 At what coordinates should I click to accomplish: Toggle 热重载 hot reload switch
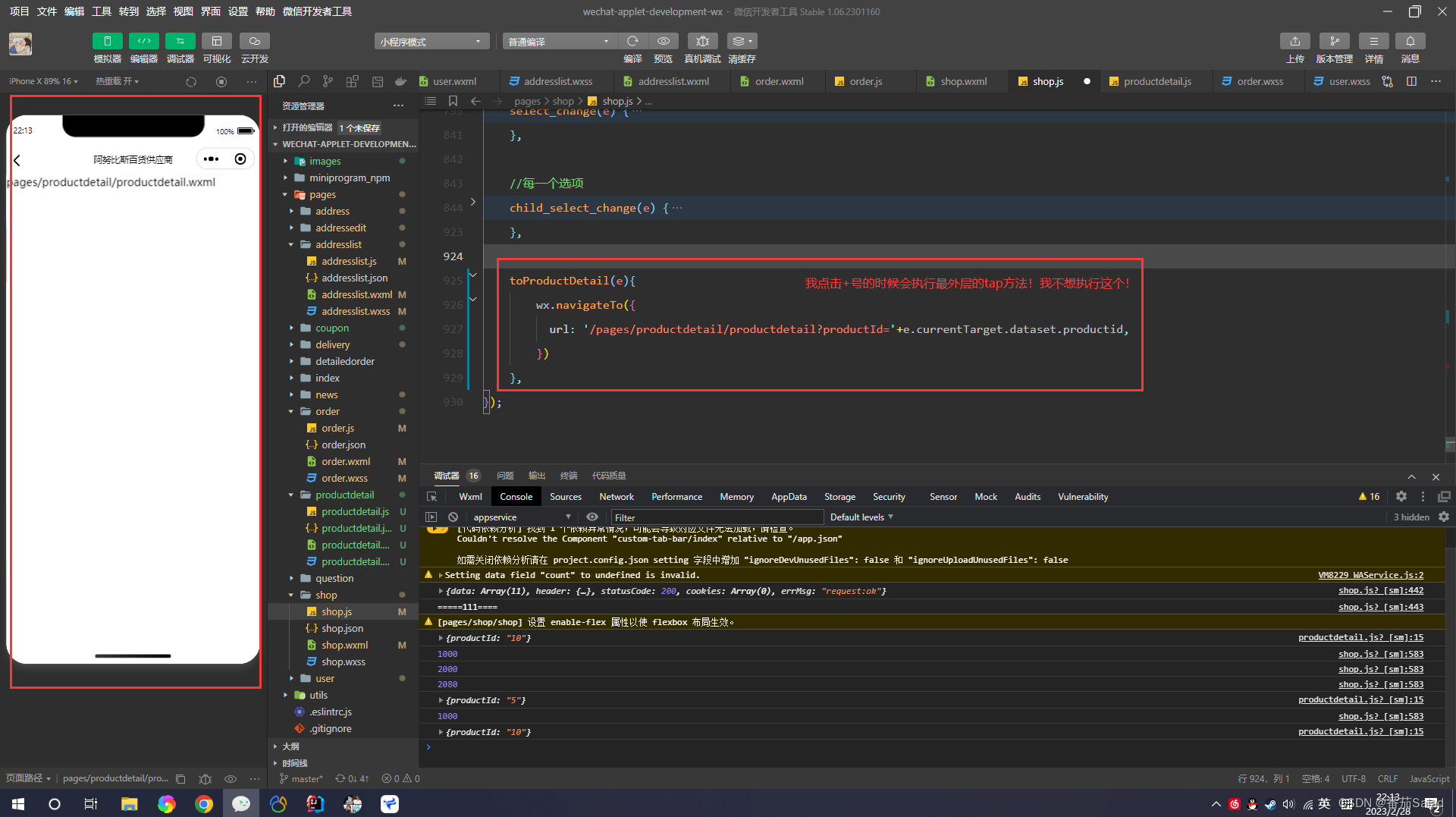pos(117,81)
